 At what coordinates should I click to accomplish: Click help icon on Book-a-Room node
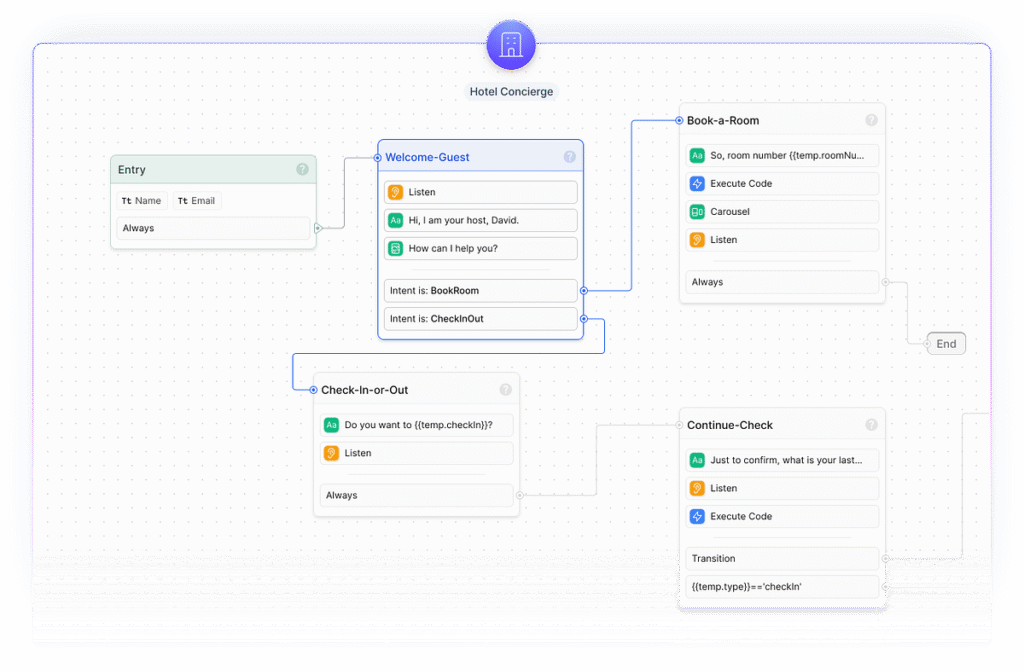tap(871, 120)
